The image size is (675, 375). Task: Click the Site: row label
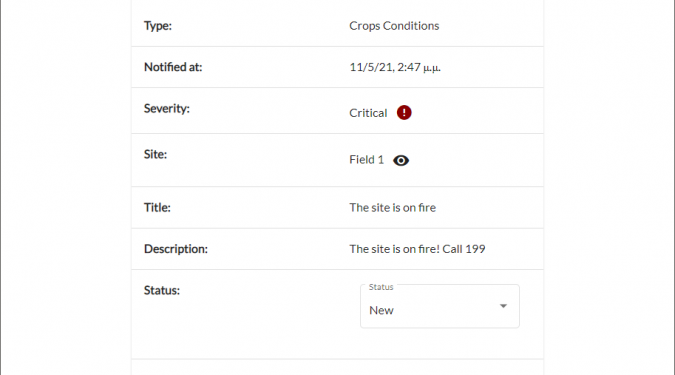[x=155, y=155]
